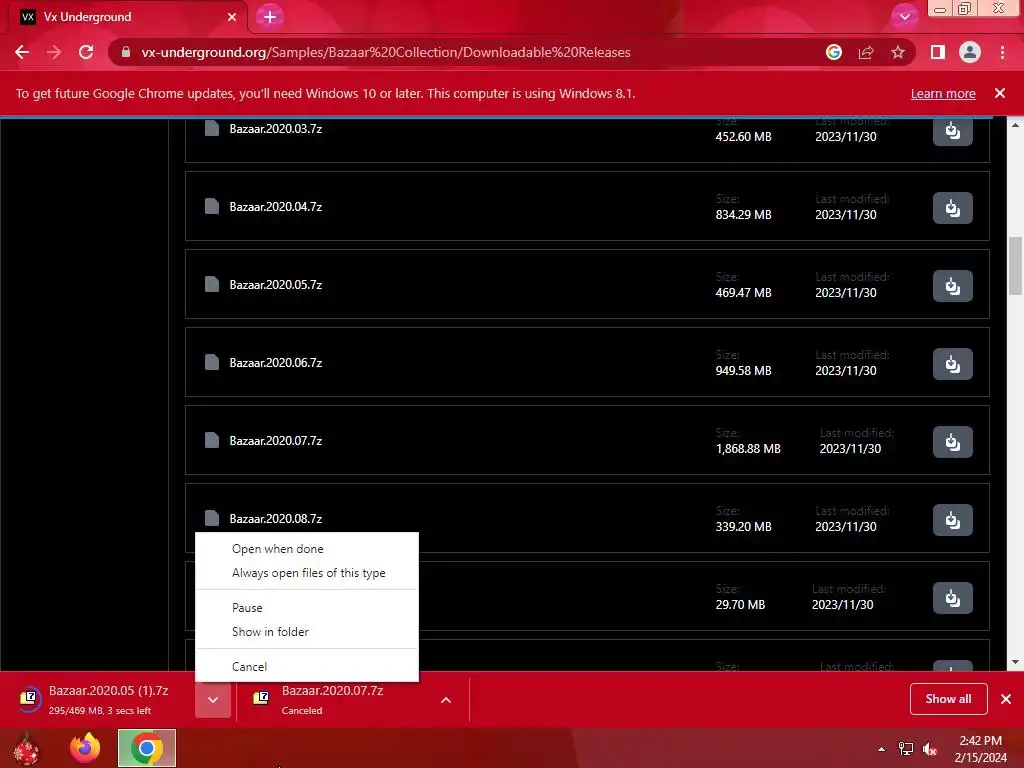Click the muted volume icon in system tray
The height and width of the screenshot is (768, 1024).
(930, 749)
